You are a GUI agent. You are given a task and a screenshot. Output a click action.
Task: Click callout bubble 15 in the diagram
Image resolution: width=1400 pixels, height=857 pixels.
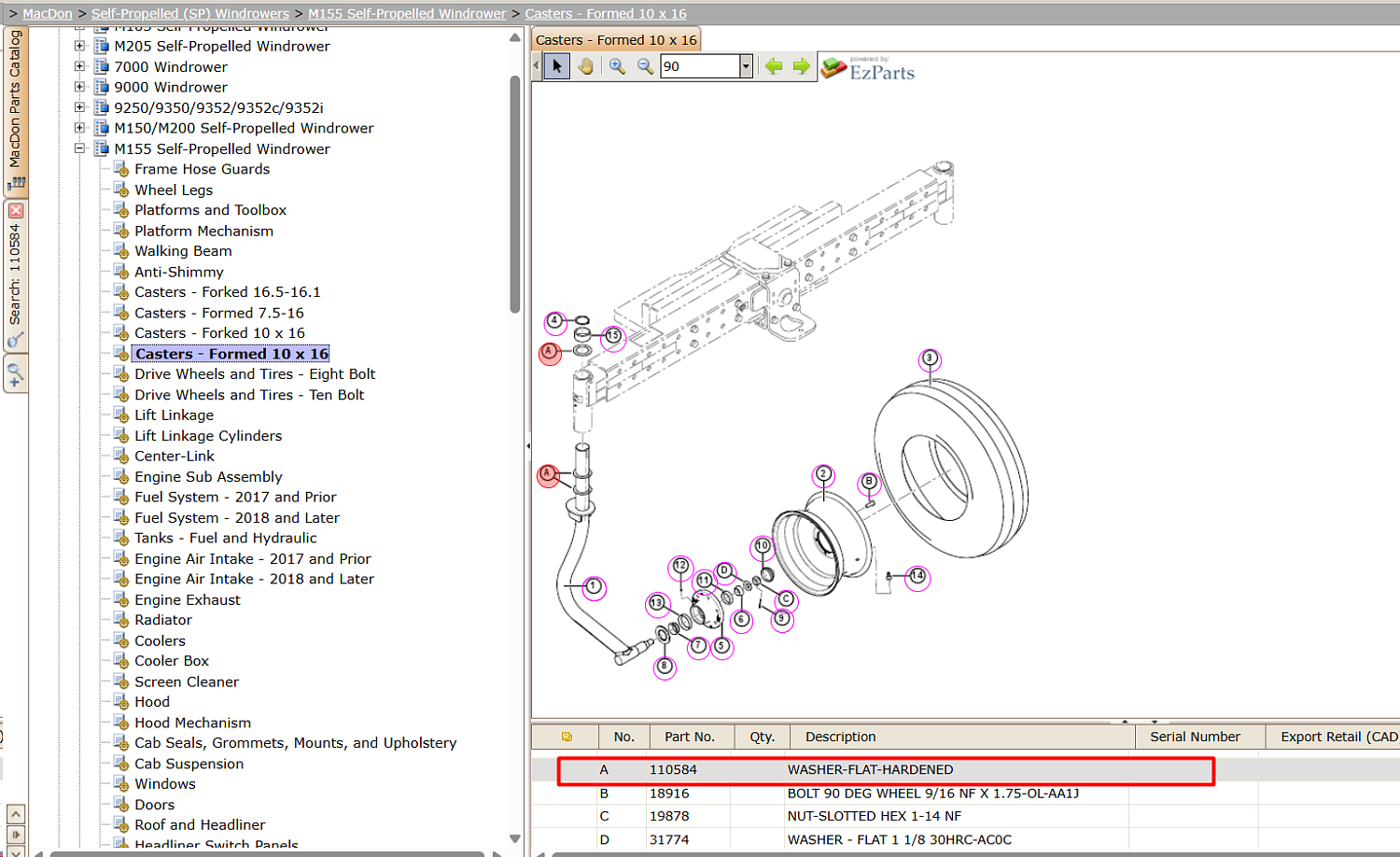point(613,336)
